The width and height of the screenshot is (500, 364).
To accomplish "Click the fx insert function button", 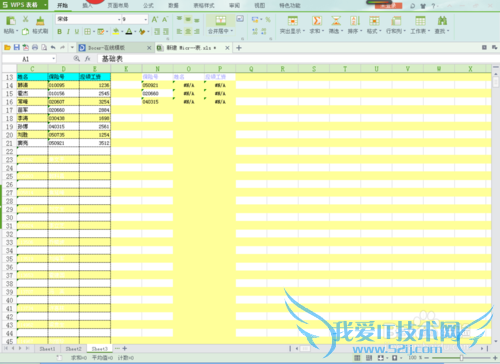I will (88, 59).
